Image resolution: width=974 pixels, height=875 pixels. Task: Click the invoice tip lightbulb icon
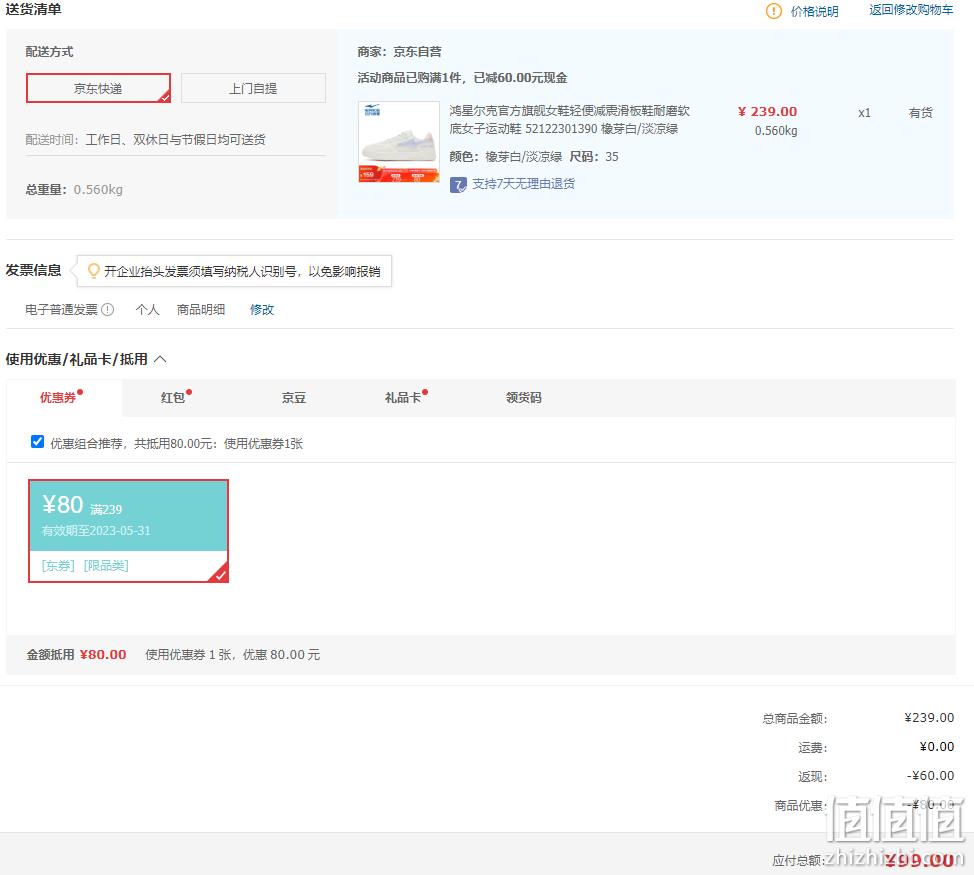[x=94, y=271]
